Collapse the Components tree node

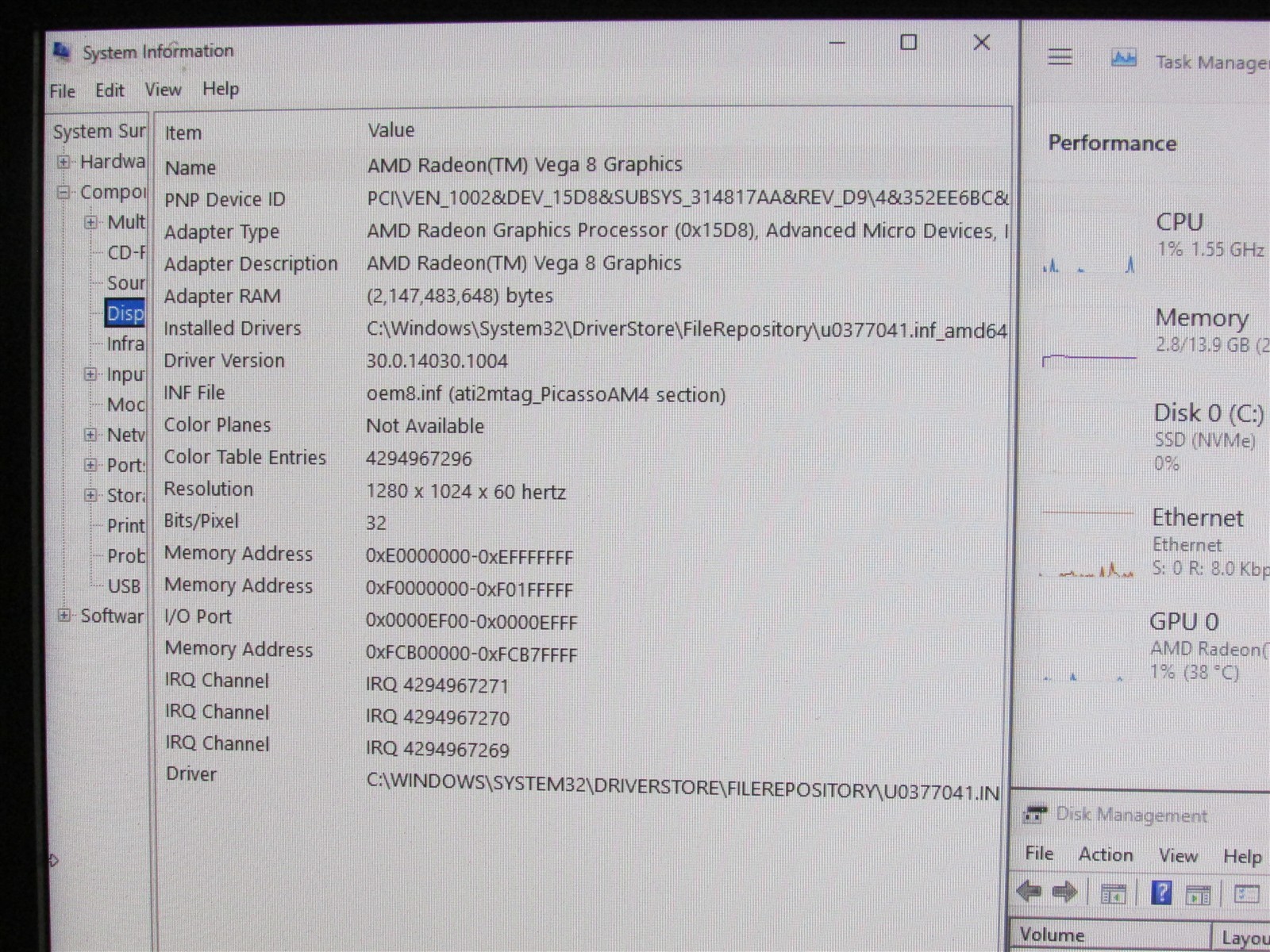[63, 192]
